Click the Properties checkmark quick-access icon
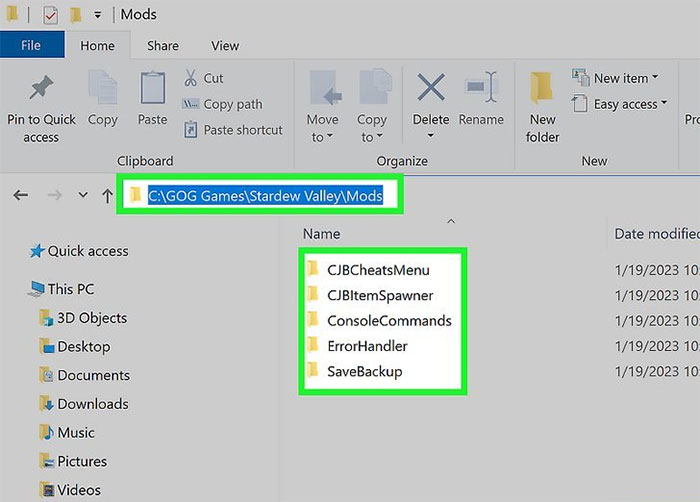 tap(50, 16)
